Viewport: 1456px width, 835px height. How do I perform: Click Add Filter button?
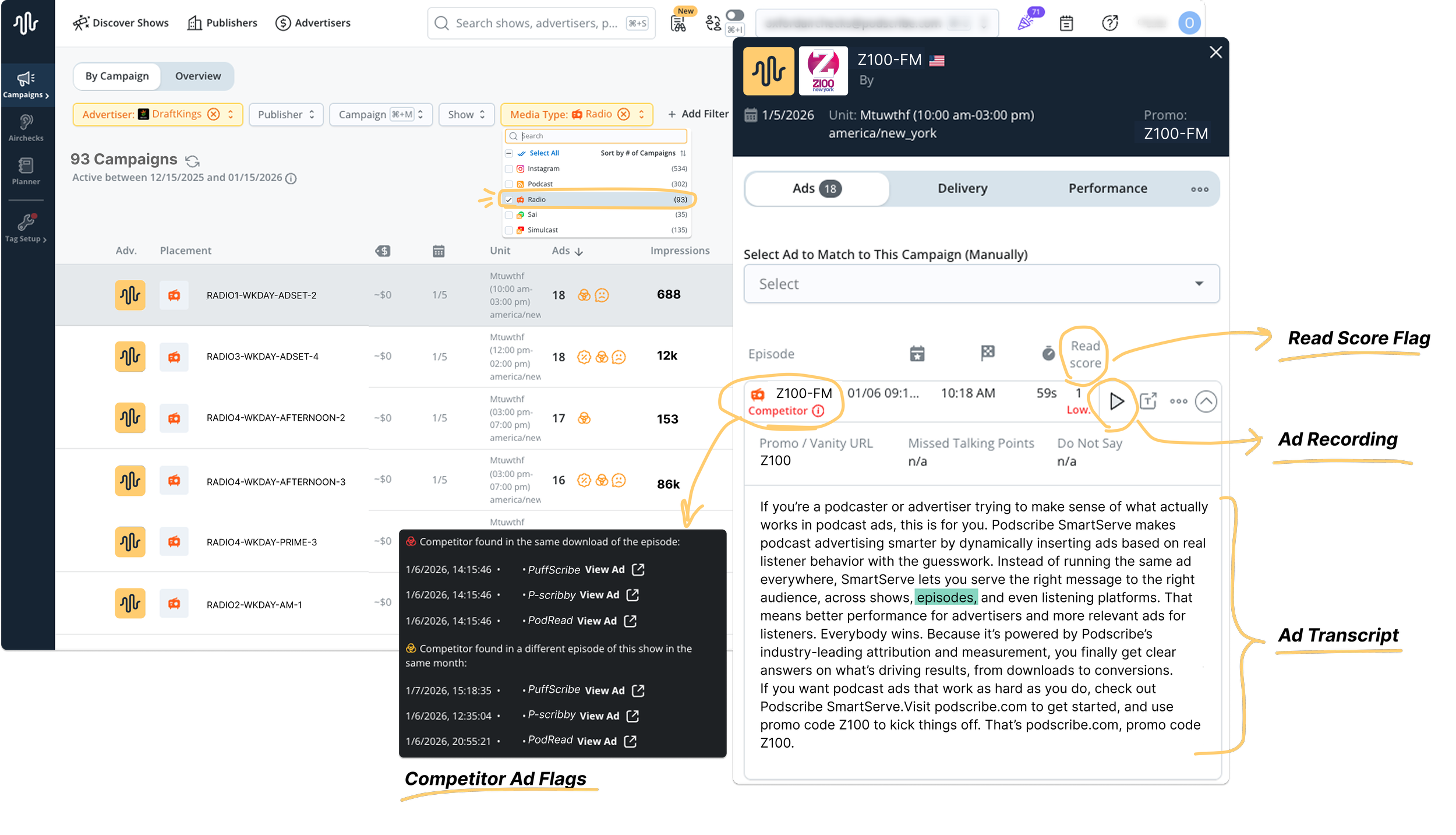click(698, 114)
